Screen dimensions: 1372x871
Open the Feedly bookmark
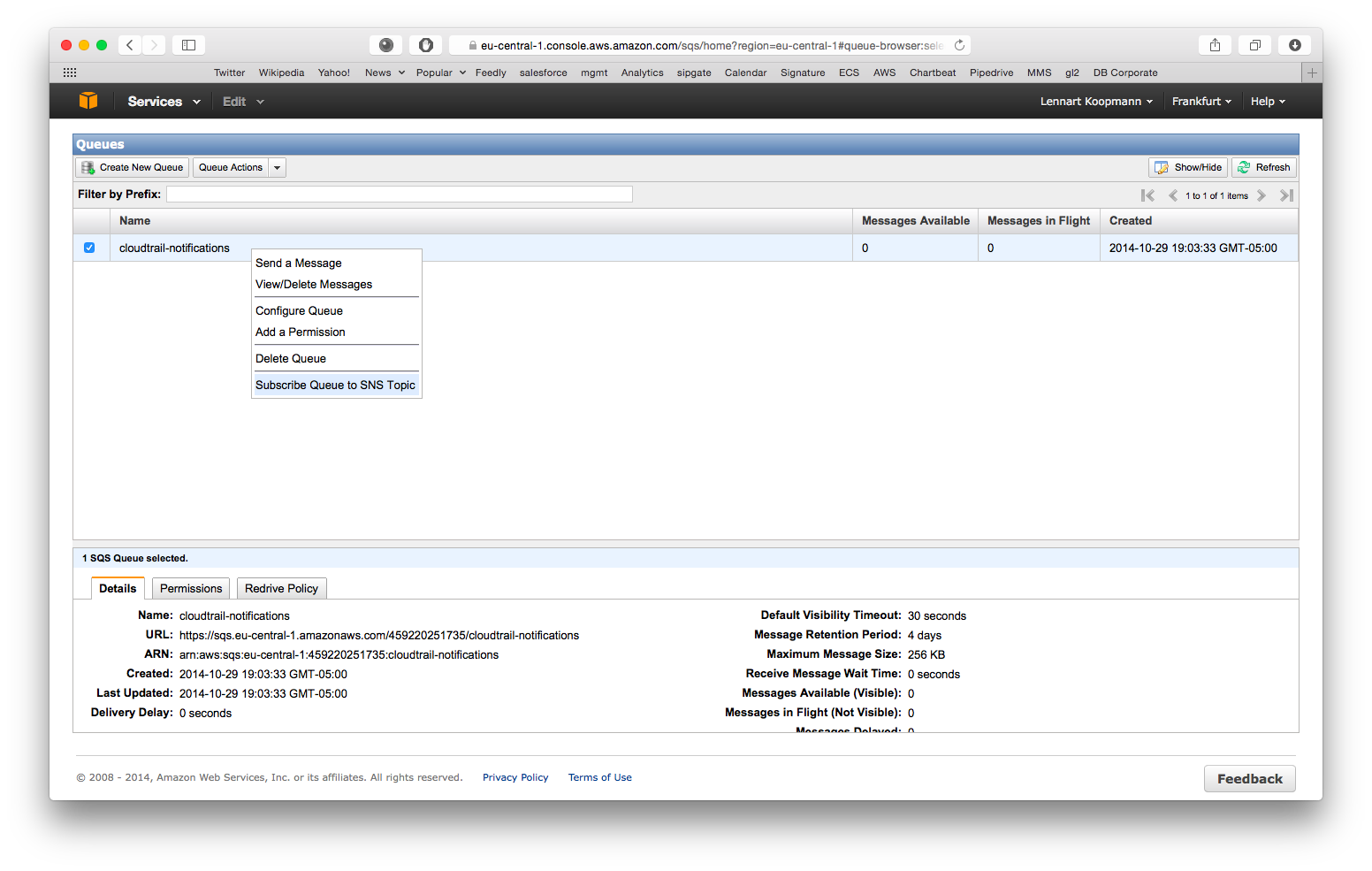click(491, 73)
